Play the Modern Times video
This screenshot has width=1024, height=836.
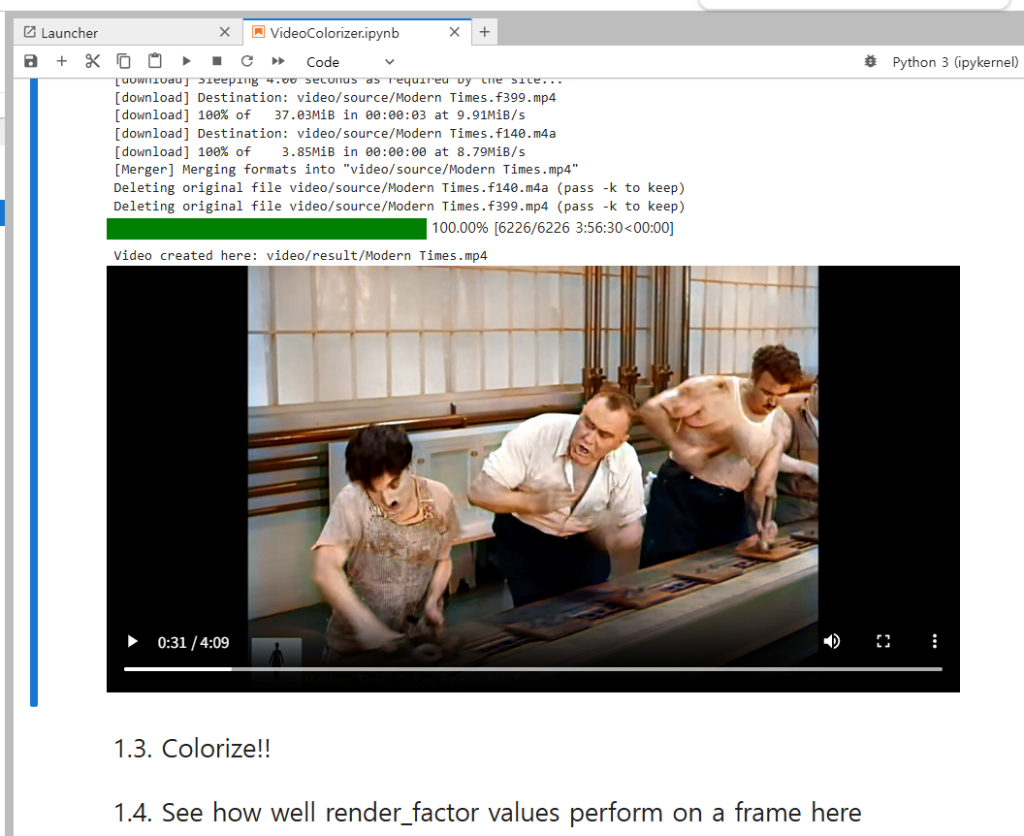point(132,641)
